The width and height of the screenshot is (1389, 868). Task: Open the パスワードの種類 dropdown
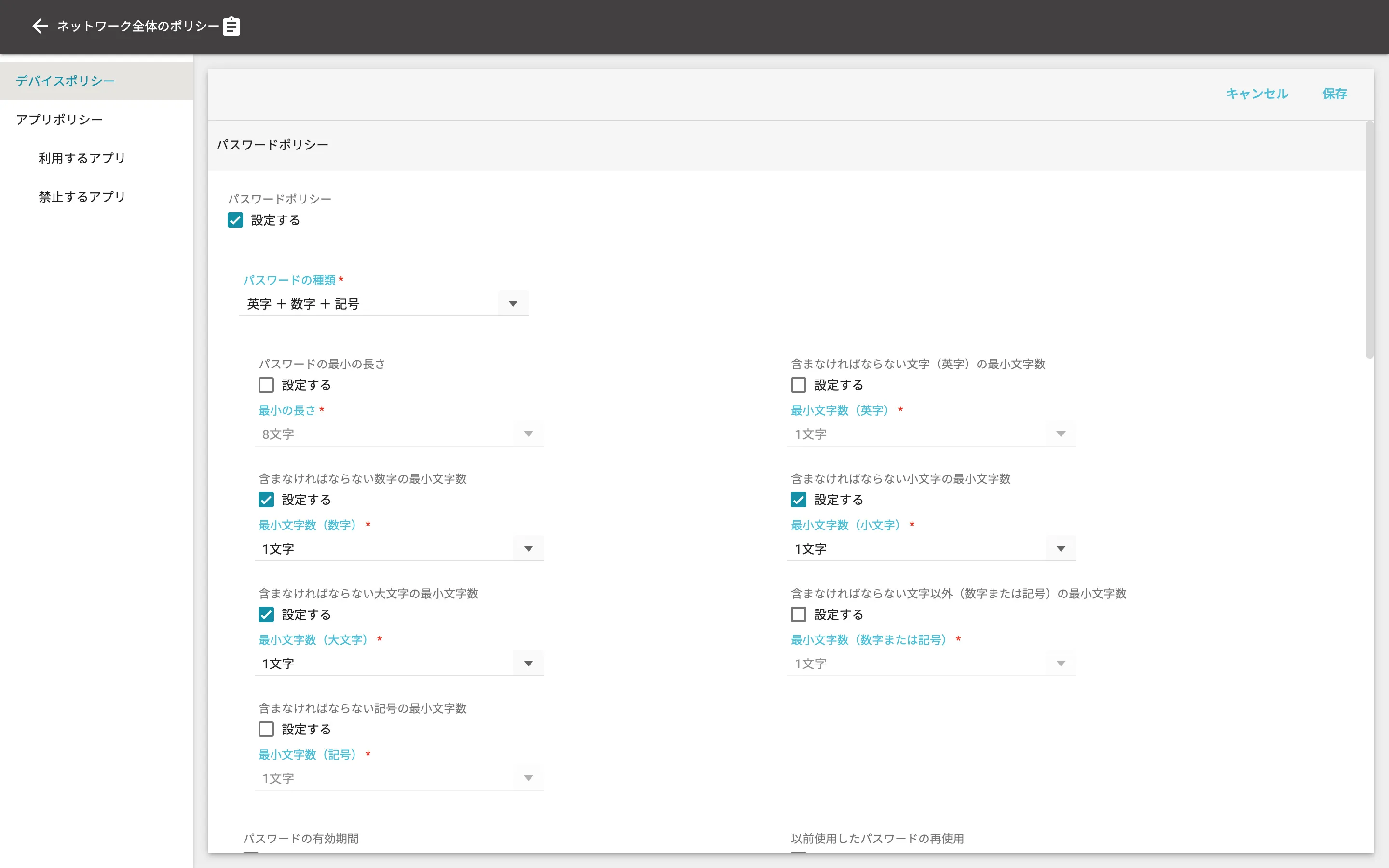coord(383,304)
